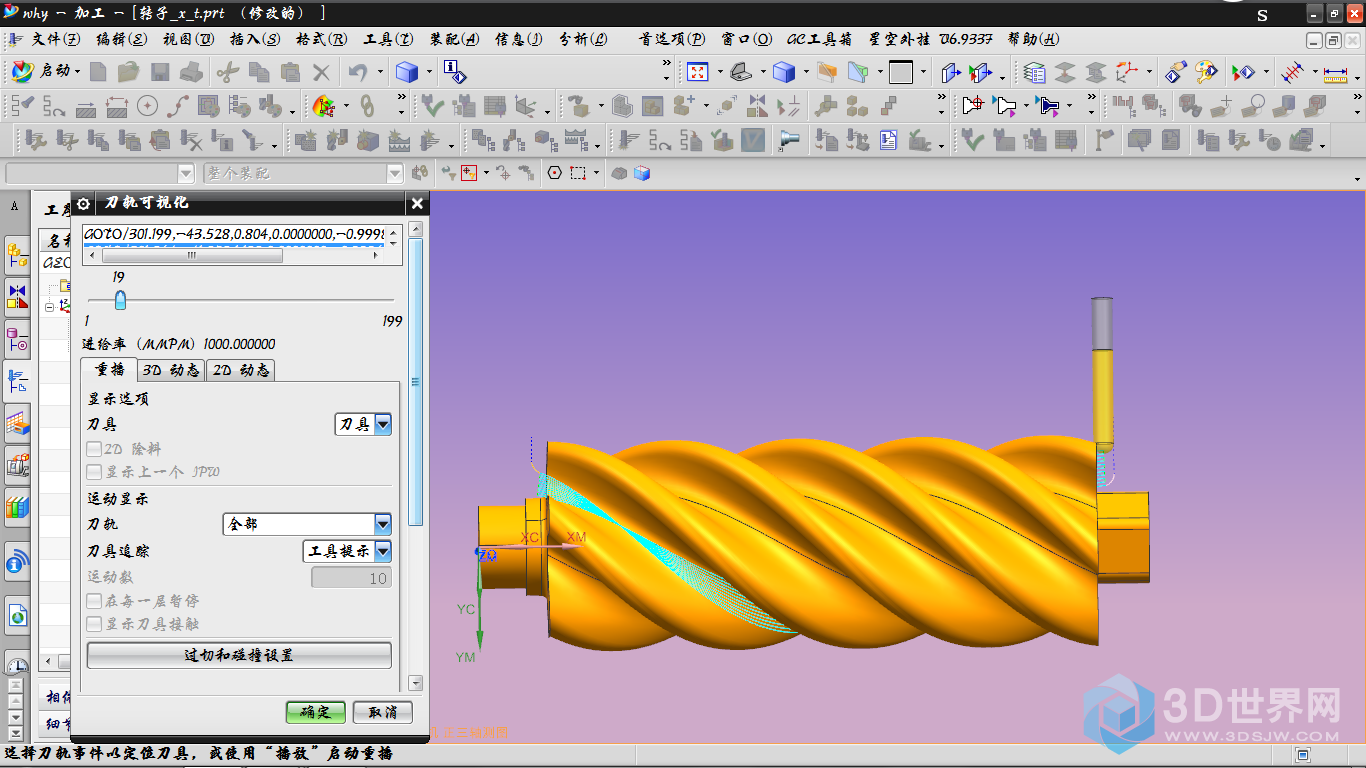Click the 确定 button
The width and height of the screenshot is (1366, 768).
[315, 712]
